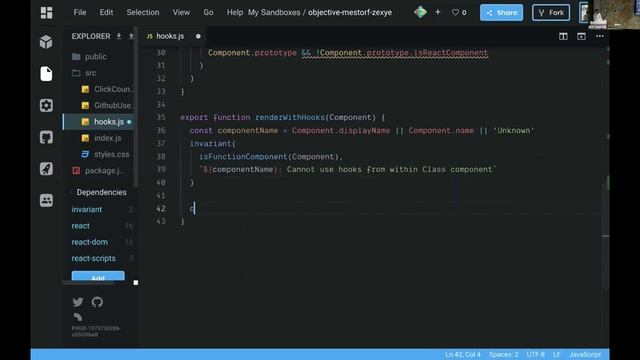Click the invariant dependency

pyautogui.click(x=87, y=209)
